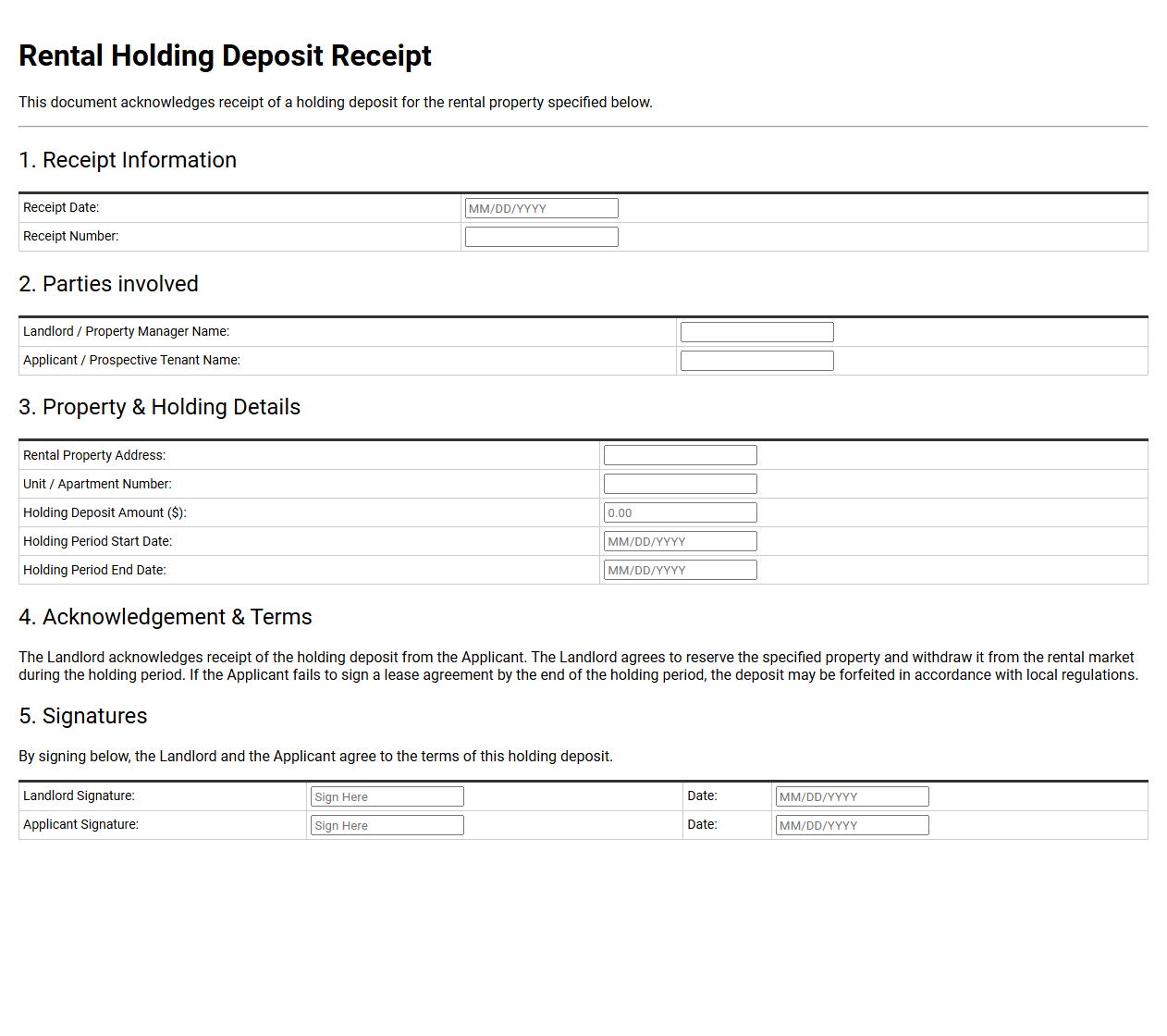1167x1036 pixels.
Task: Click the sentence 'By signing below, the Landlord'
Action: tap(315, 756)
